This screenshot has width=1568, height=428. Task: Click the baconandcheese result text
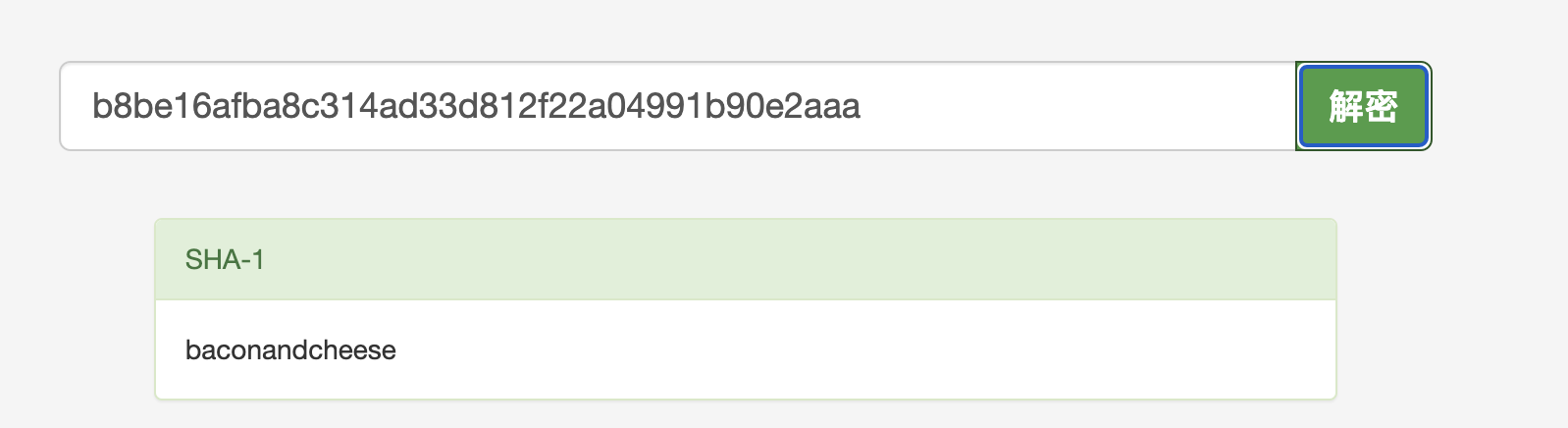click(x=290, y=350)
